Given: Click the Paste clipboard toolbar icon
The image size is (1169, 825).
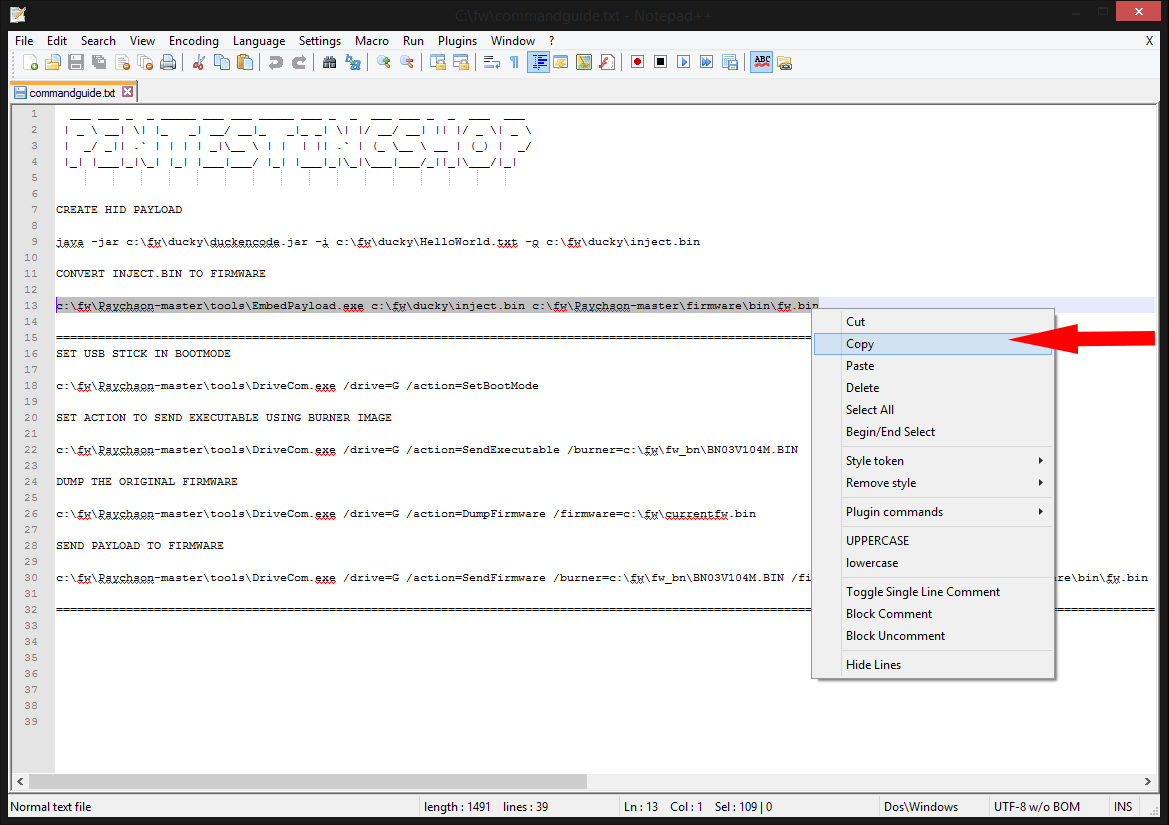Looking at the screenshot, I should coord(245,63).
